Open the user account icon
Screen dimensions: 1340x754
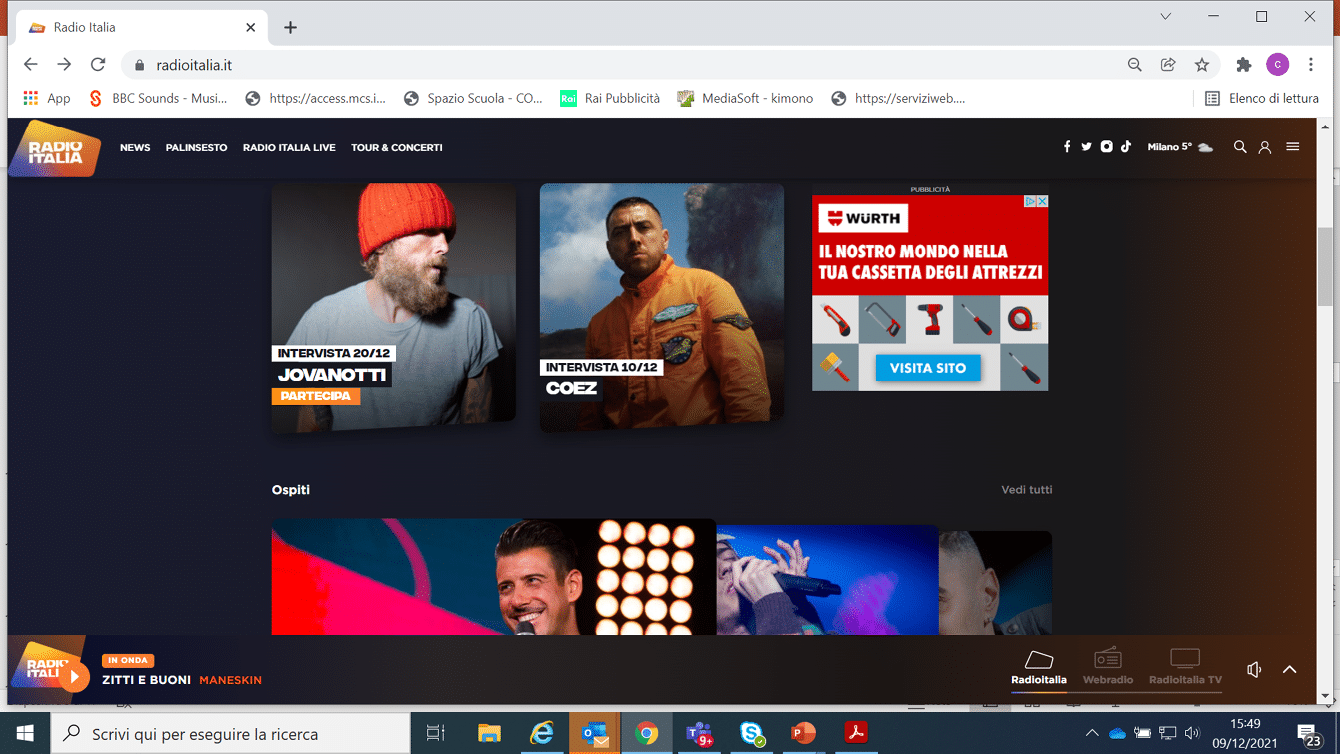click(x=1265, y=147)
